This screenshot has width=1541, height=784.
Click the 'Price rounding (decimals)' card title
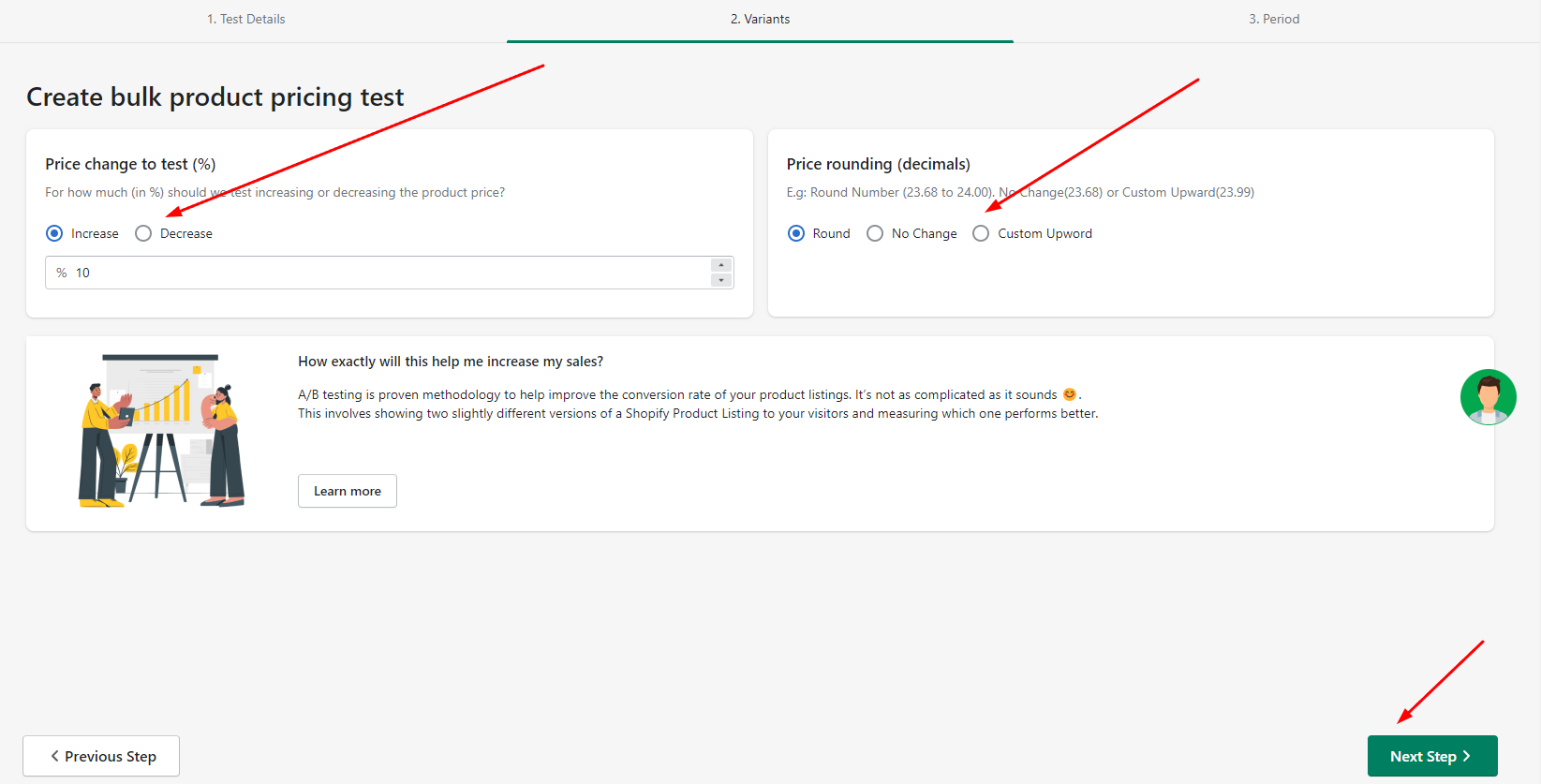[878, 164]
